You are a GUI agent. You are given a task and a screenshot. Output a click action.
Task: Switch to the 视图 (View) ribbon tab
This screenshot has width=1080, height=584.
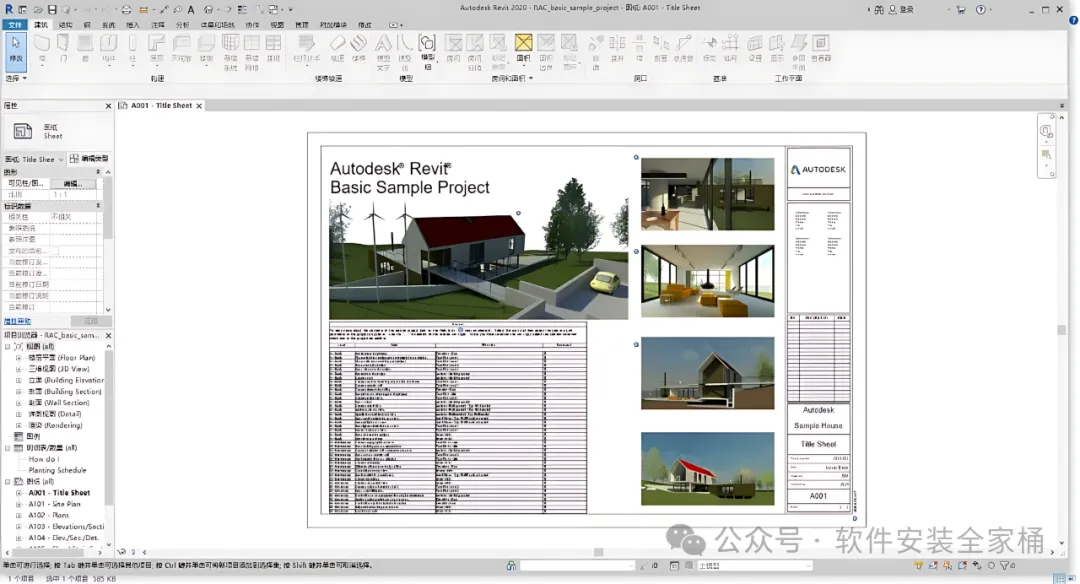[x=277, y=25]
